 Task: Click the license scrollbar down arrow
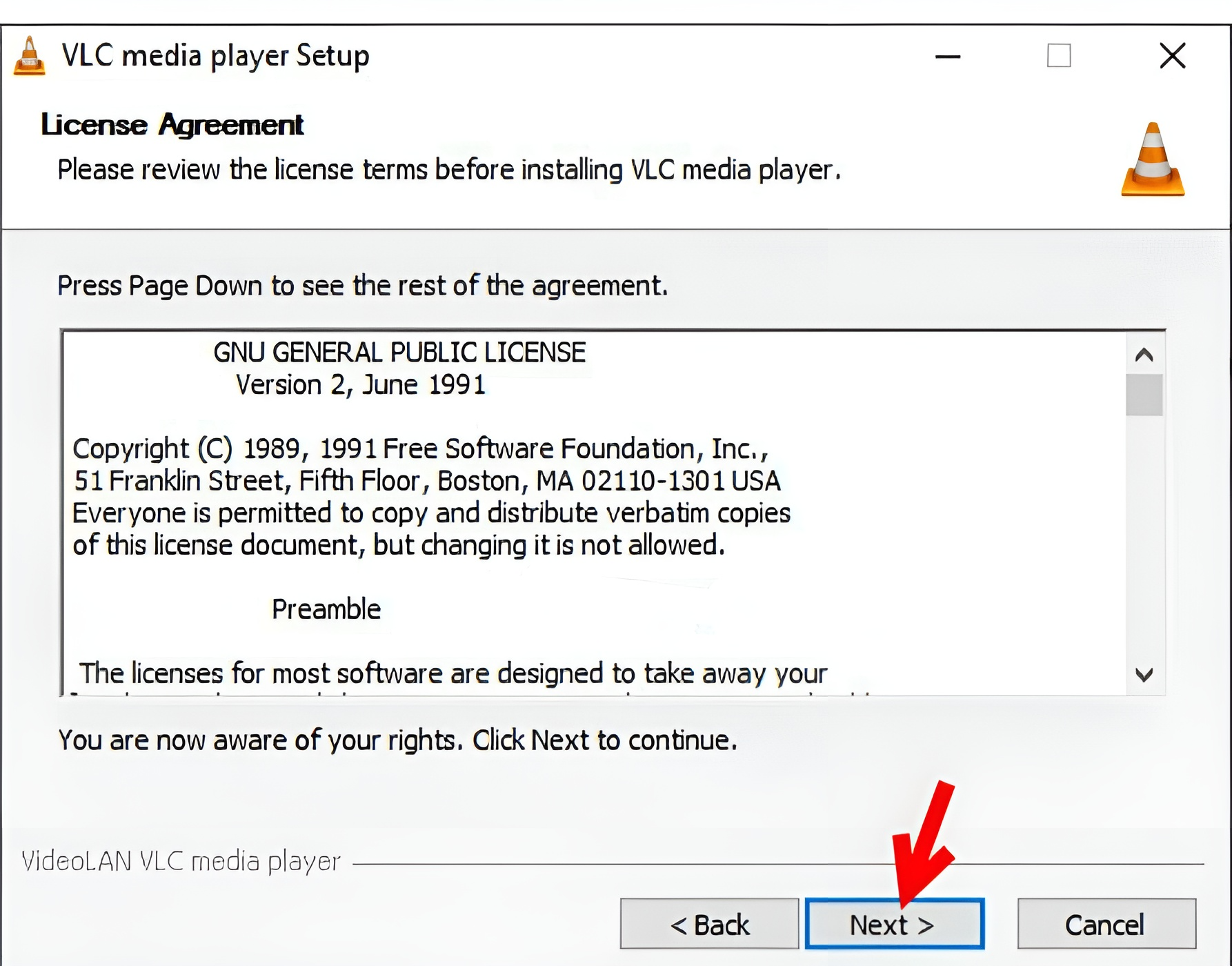pyautogui.click(x=1144, y=674)
